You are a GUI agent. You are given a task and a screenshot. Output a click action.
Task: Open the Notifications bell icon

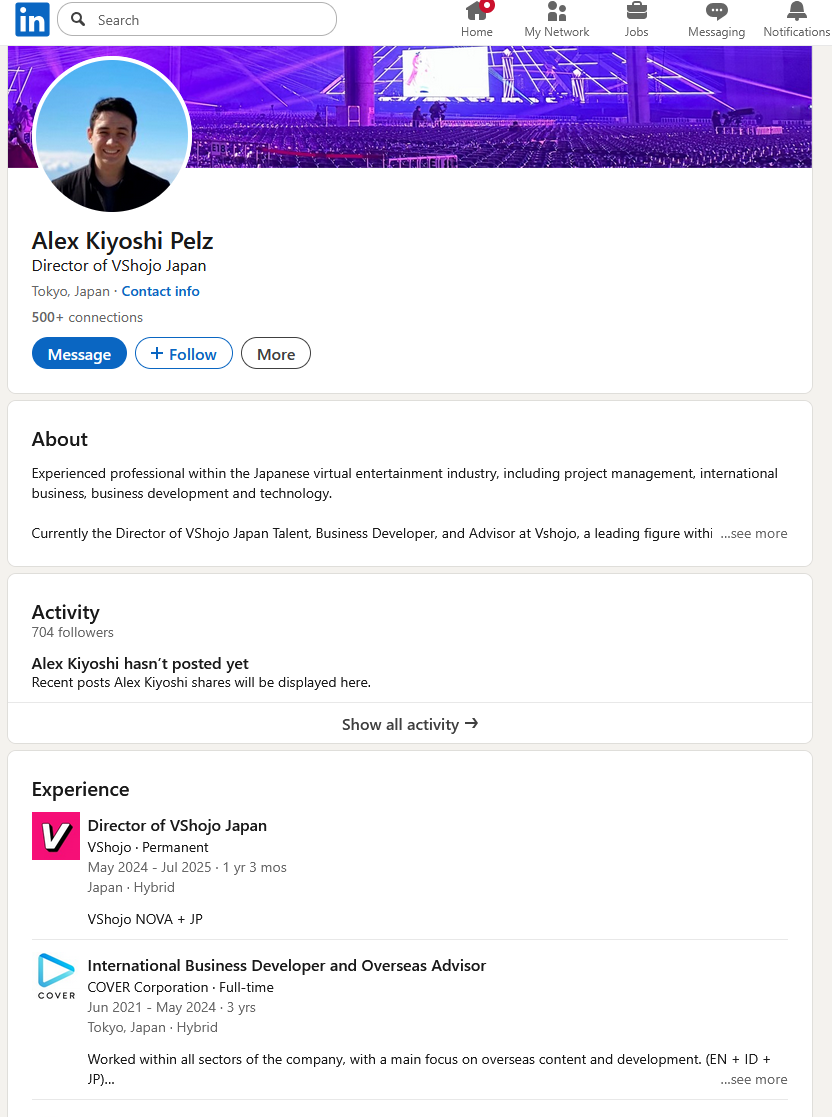(796, 13)
